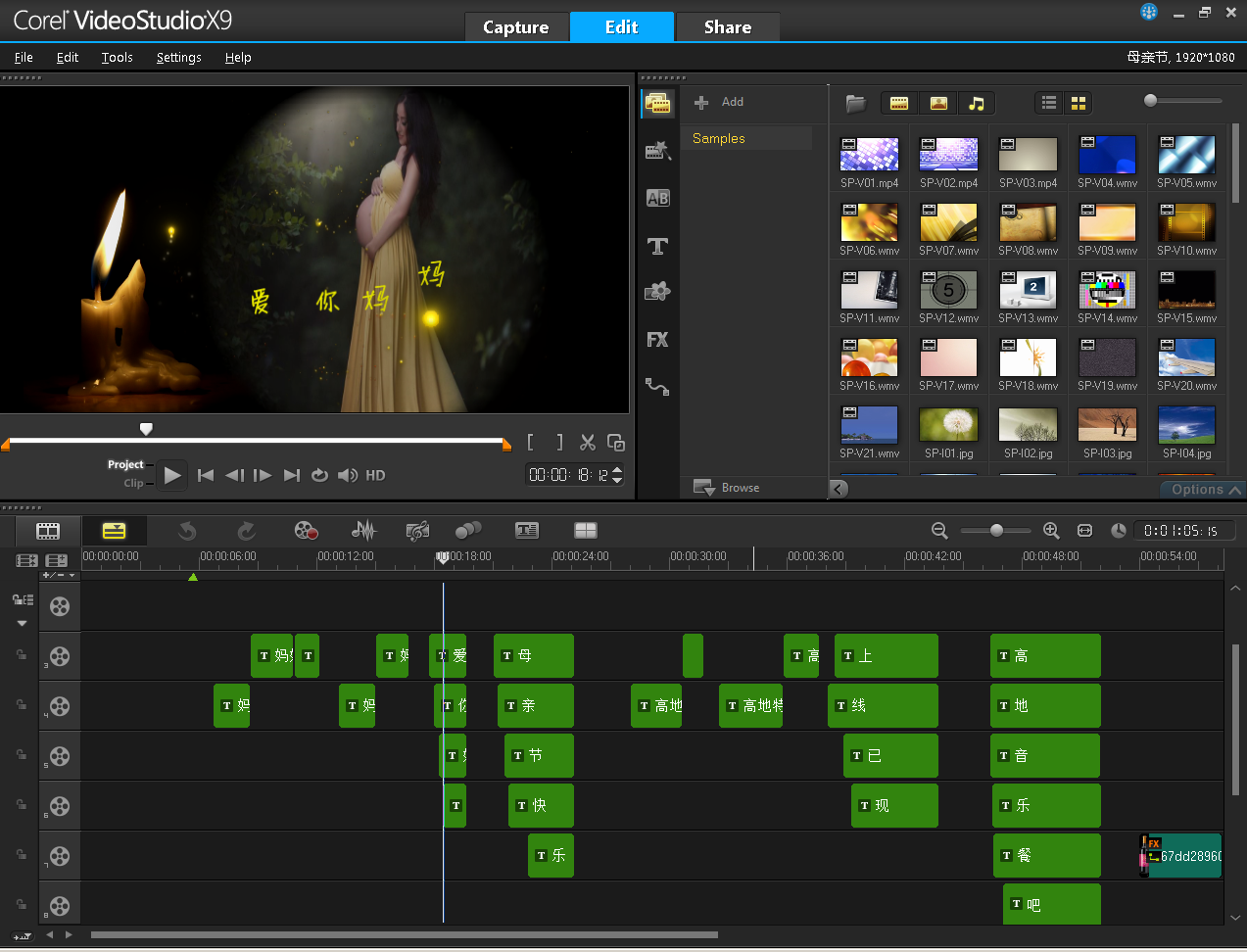The height and width of the screenshot is (952, 1247).
Task: Disable overlay track 3
Action: (x=60, y=656)
